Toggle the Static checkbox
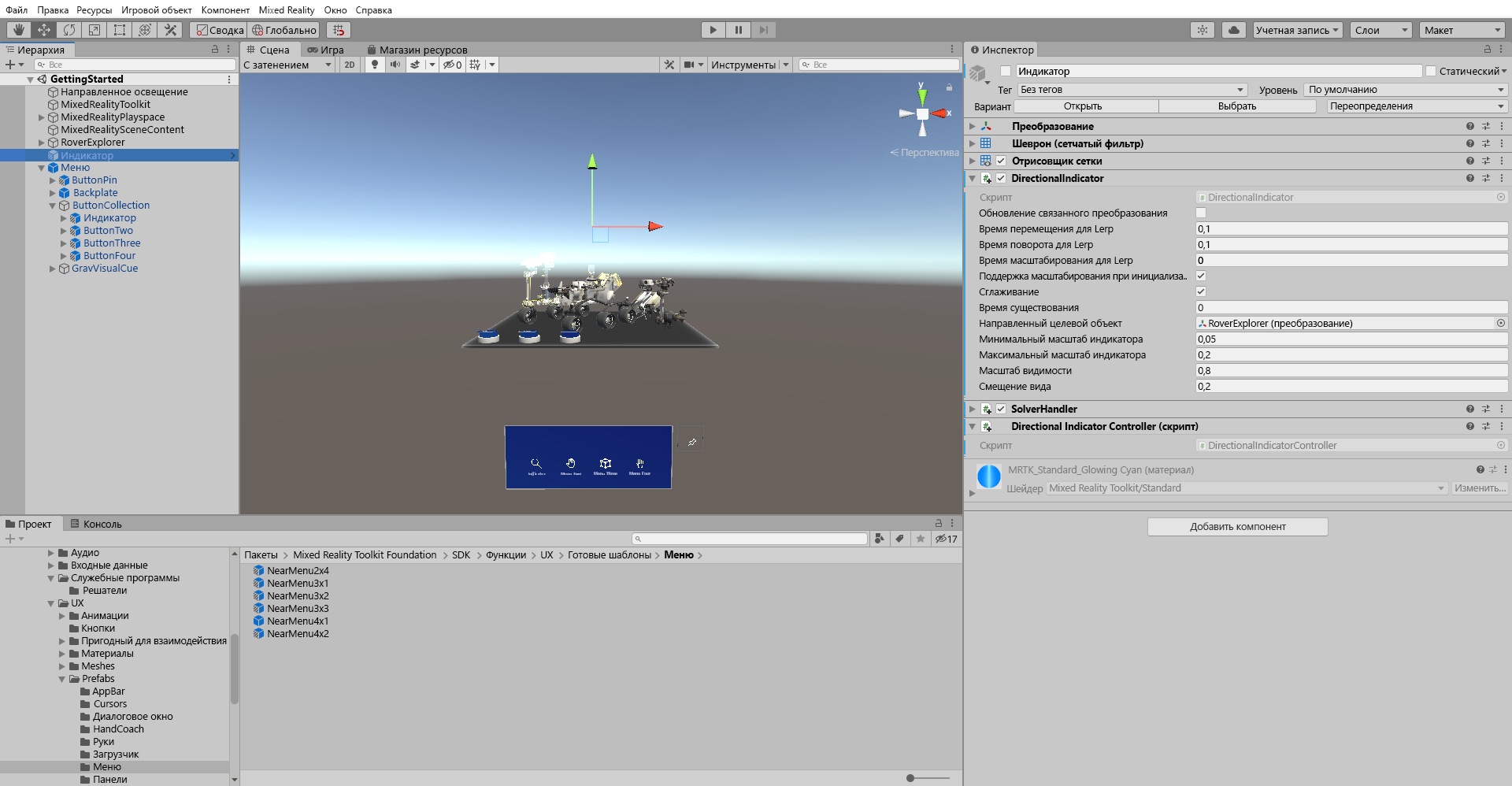This screenshot has width=1512, height=786. [x=1431, y=71]
